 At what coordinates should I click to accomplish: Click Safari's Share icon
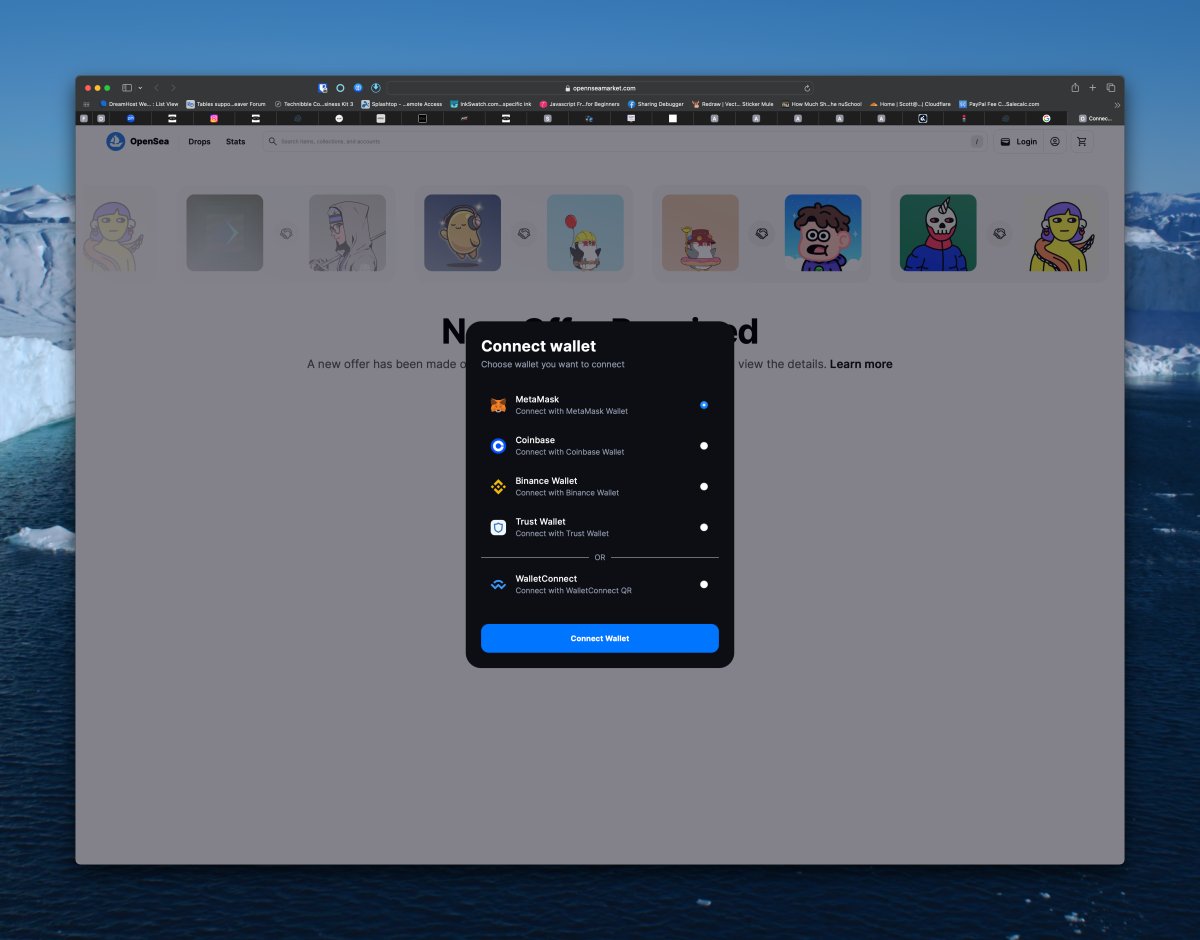click(x=1075, y=88)
